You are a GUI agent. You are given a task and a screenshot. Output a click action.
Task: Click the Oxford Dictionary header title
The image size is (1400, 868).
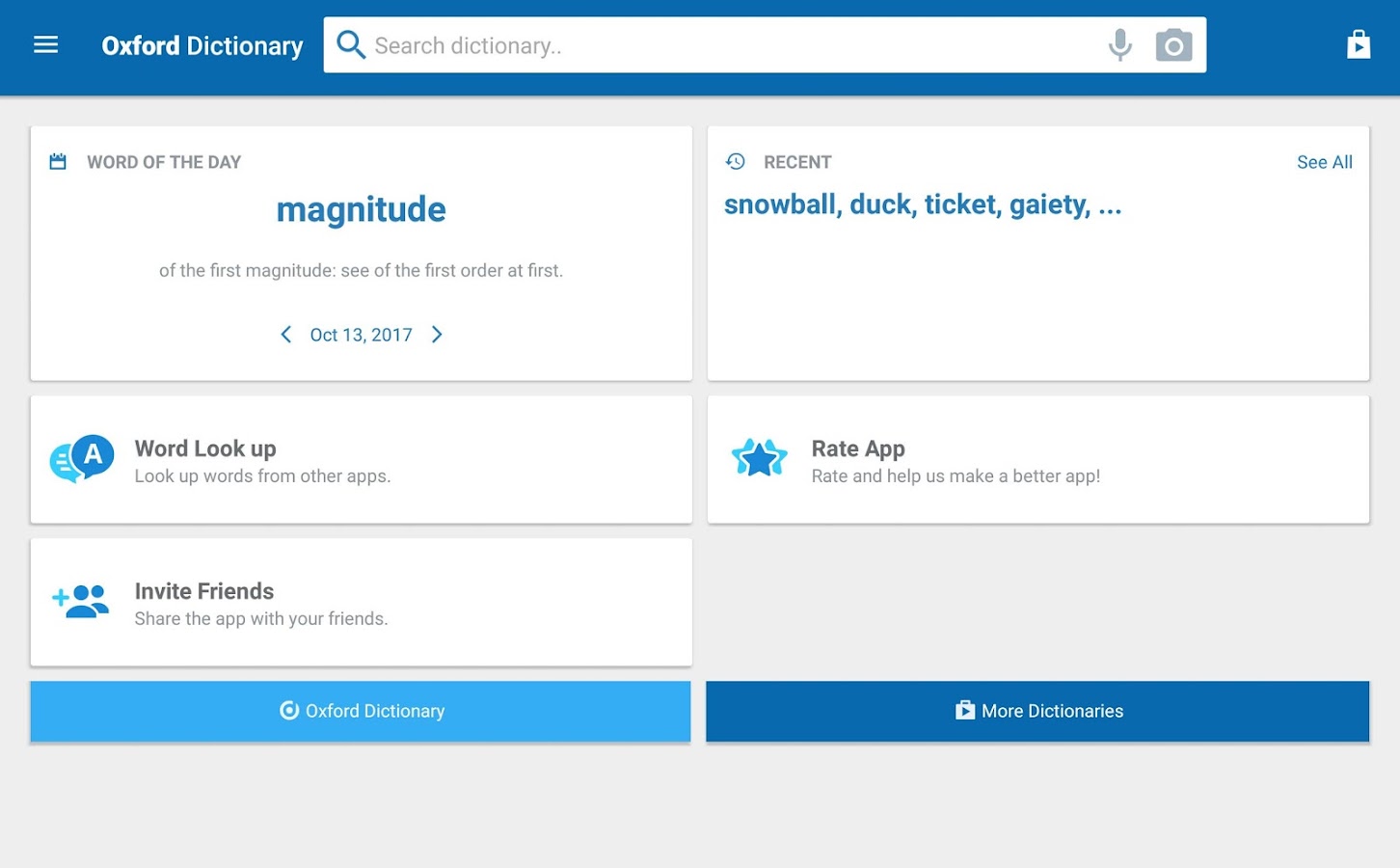[202, 45]
